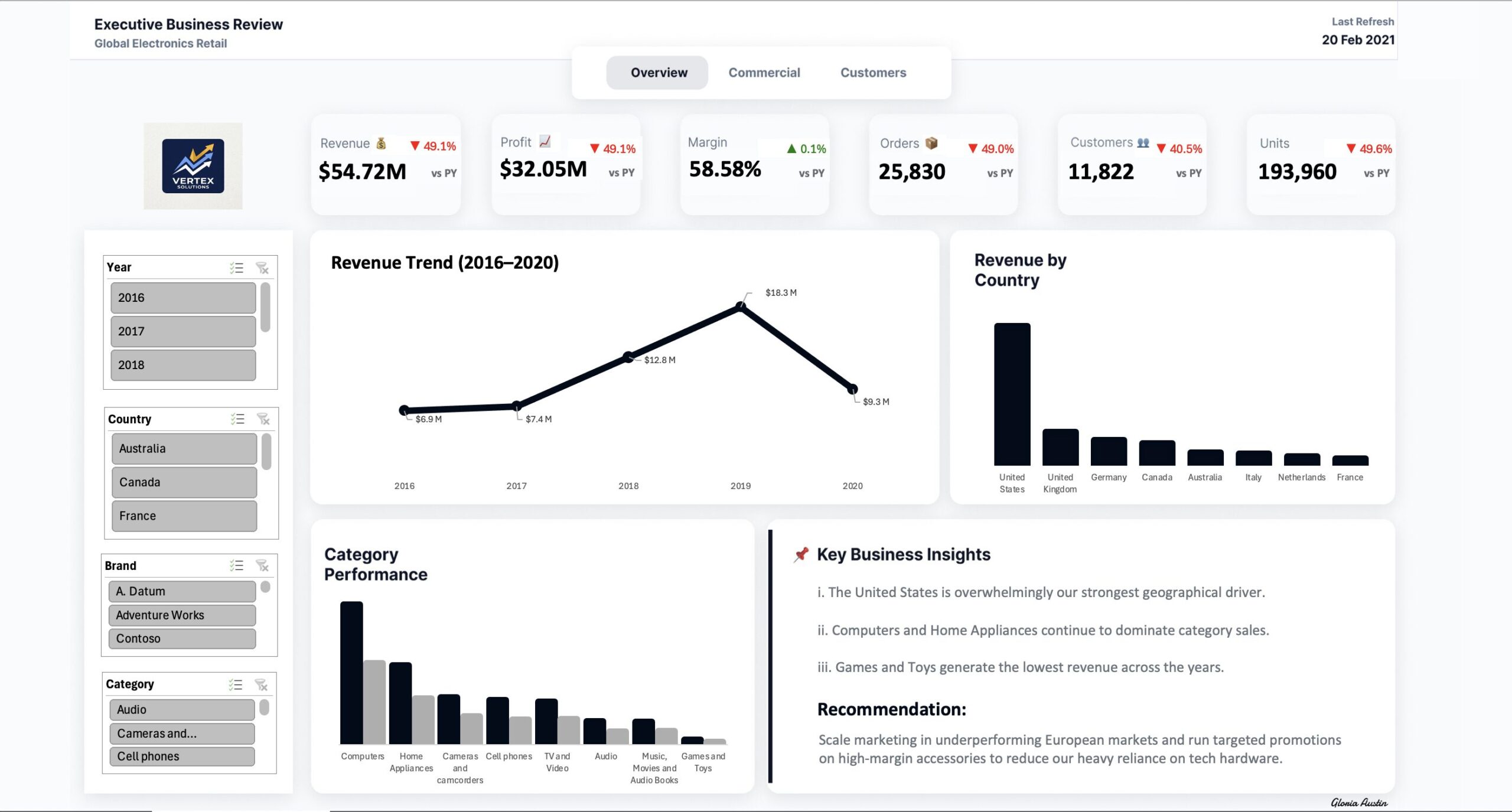The width and height of the screenshot is (1512, 812).
Task: Click the red down arrow on Revenue card
Action: pos(415,146)
